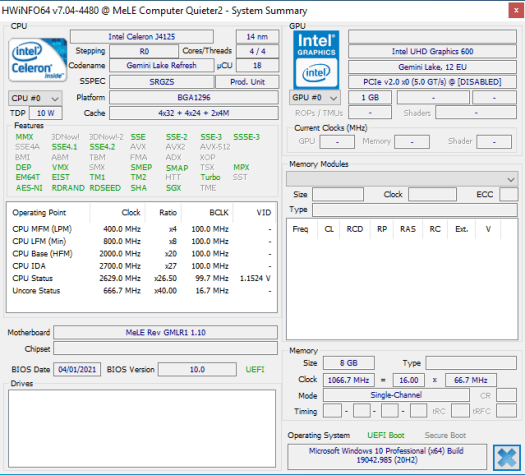Click the Gemini Lake Refresh codename field
This screenshot has width=525, height=475.
click(161, 65)
